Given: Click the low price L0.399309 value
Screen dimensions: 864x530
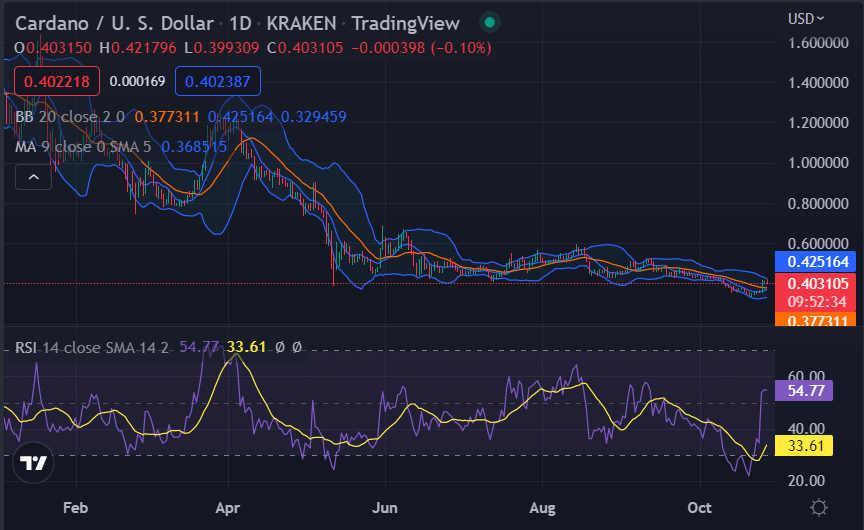Looking at the screenshot, I should click(x=222, y=48).
